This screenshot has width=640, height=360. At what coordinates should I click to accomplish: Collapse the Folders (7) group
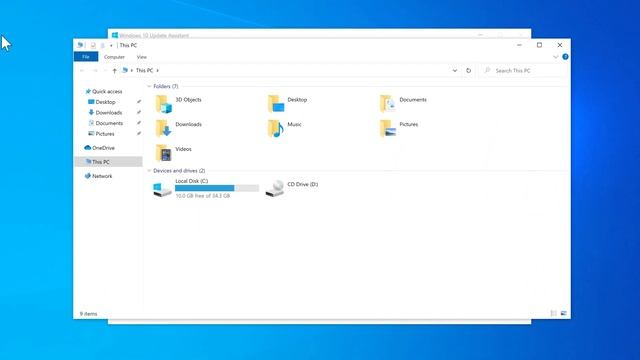[149, 87]
